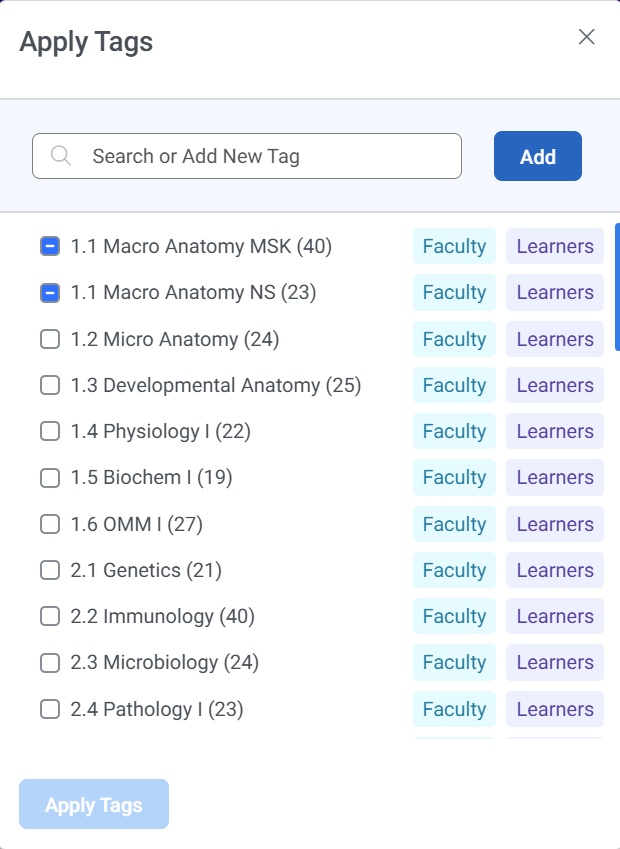The image size is (620, 849).
Task: Close the Apply Tags dialog
Action: [587, 37]
